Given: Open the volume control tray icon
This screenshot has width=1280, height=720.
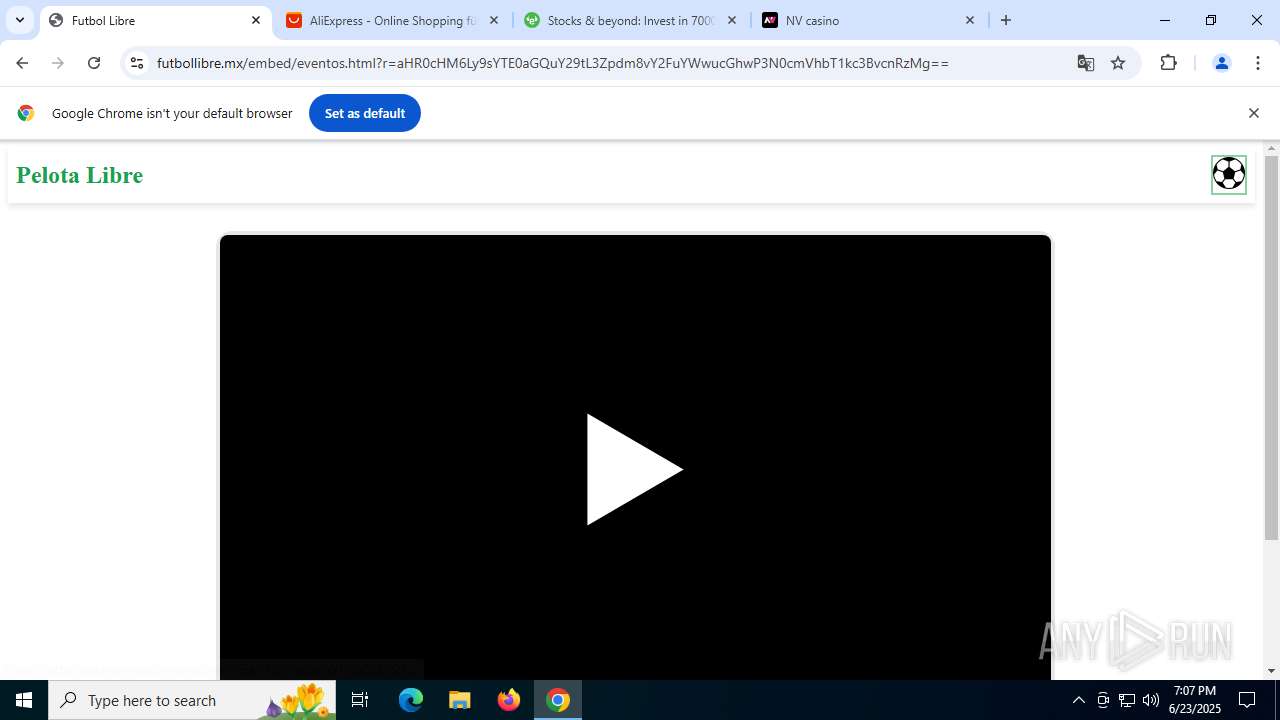Looking at the screenshot, I should point(1151,700).
